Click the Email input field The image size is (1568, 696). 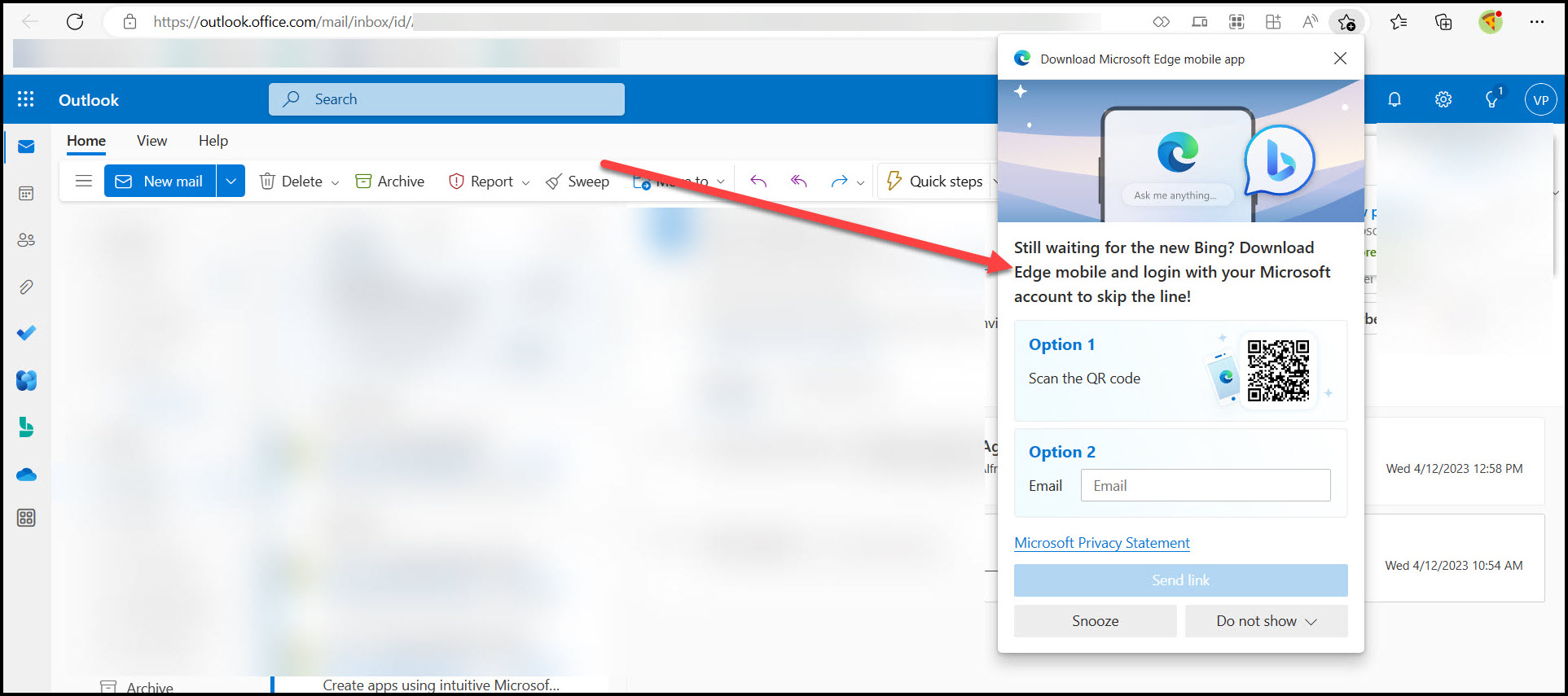click(1205, 486)
